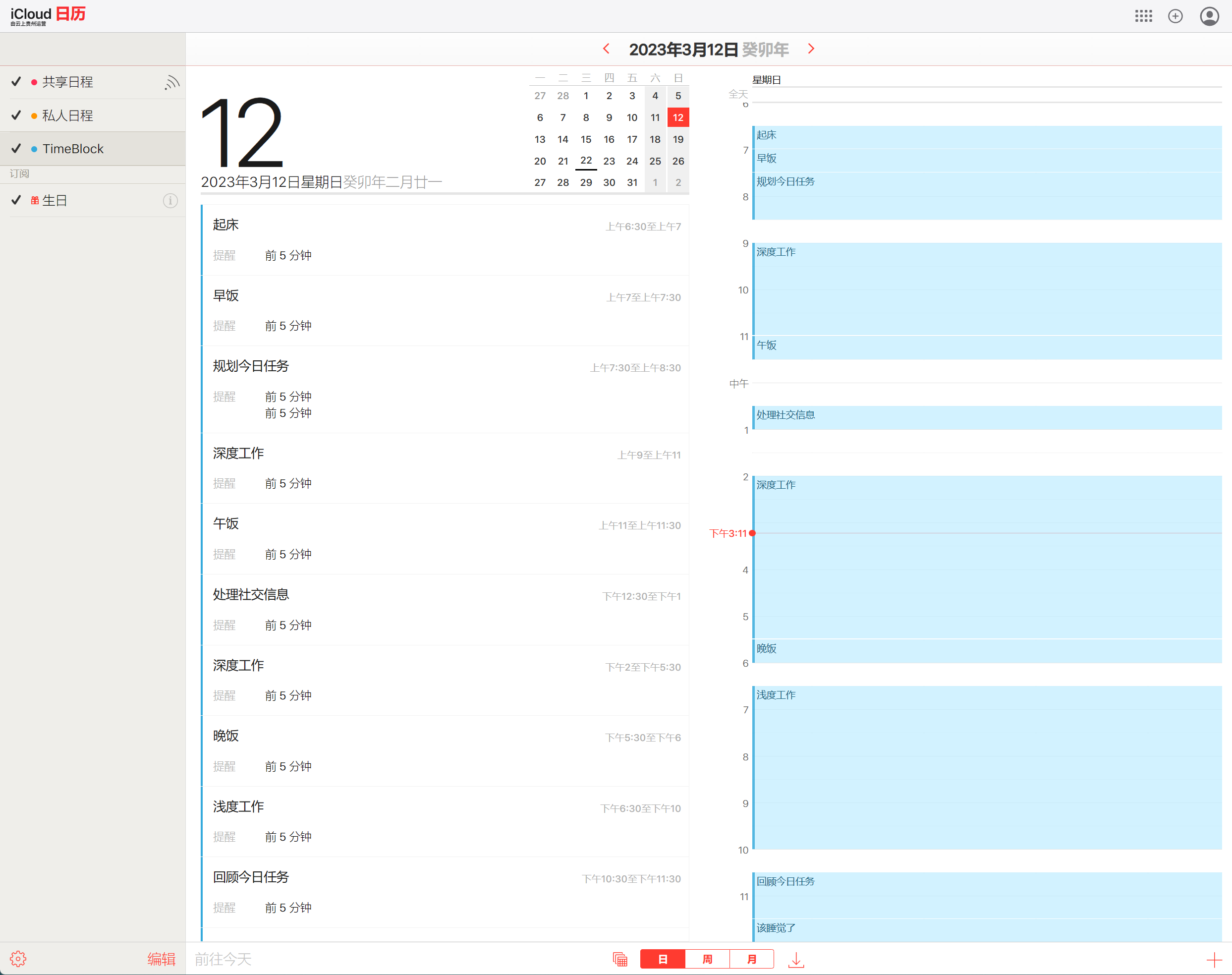The height and width of the screenshot is (975, 1232).
Task: Toggle the TimeBlock calendar checkmark
Action: pyautogui.click(x=16, y=148)
